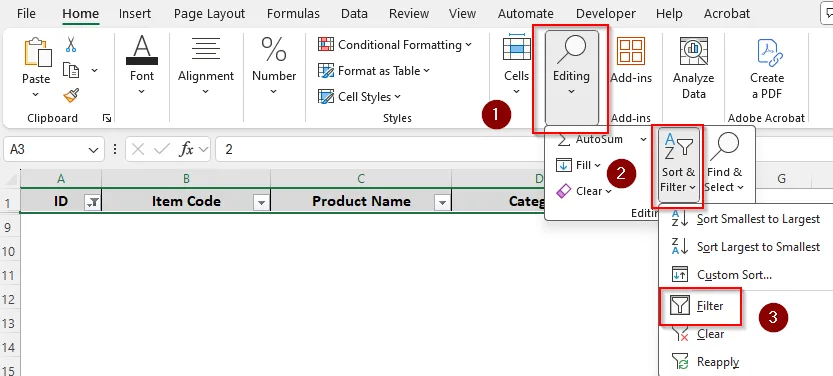The image size is (833, 376).
Task: Click the Insert Function fx icon
Action: click(x=186, y=149)
